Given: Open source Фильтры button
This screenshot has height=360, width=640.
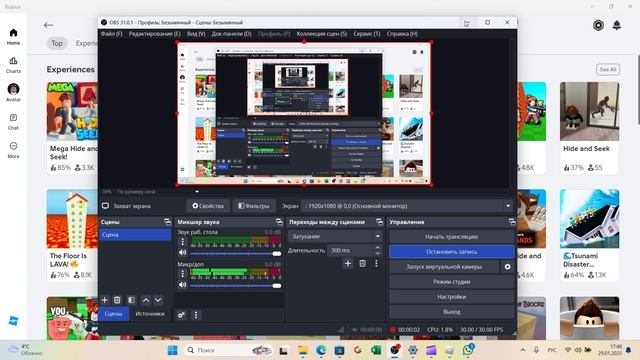Looking at the screenshot, I should (x=254, y=206).
